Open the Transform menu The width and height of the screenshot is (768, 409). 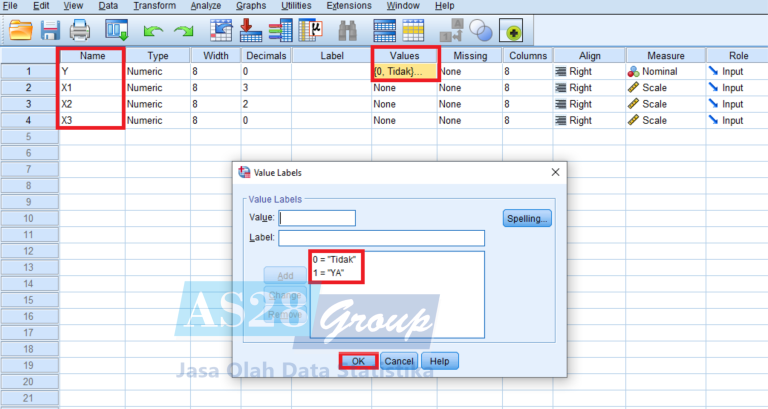(x=155, y=6)
